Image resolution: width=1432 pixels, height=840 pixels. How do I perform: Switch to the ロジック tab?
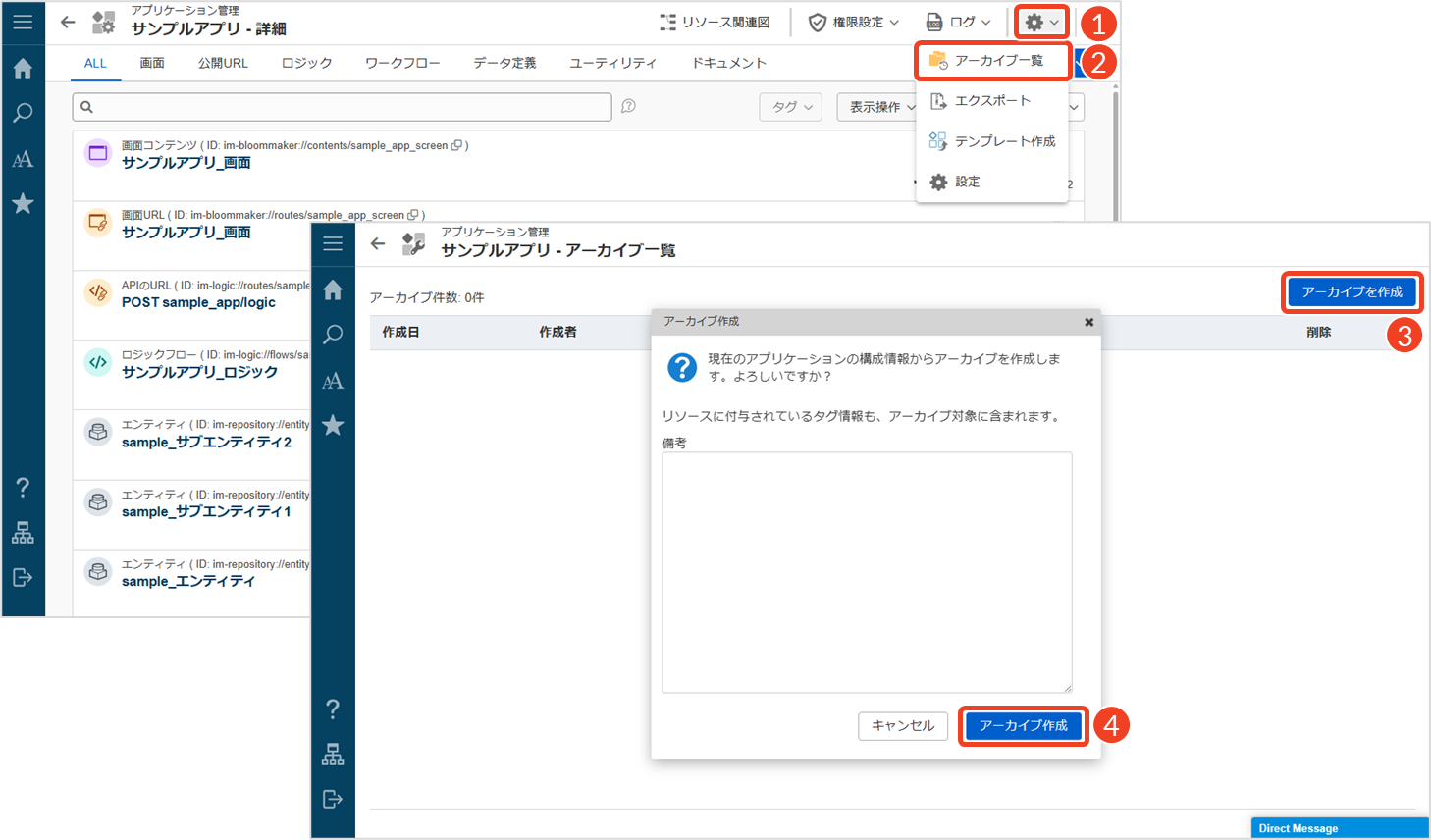306,63
